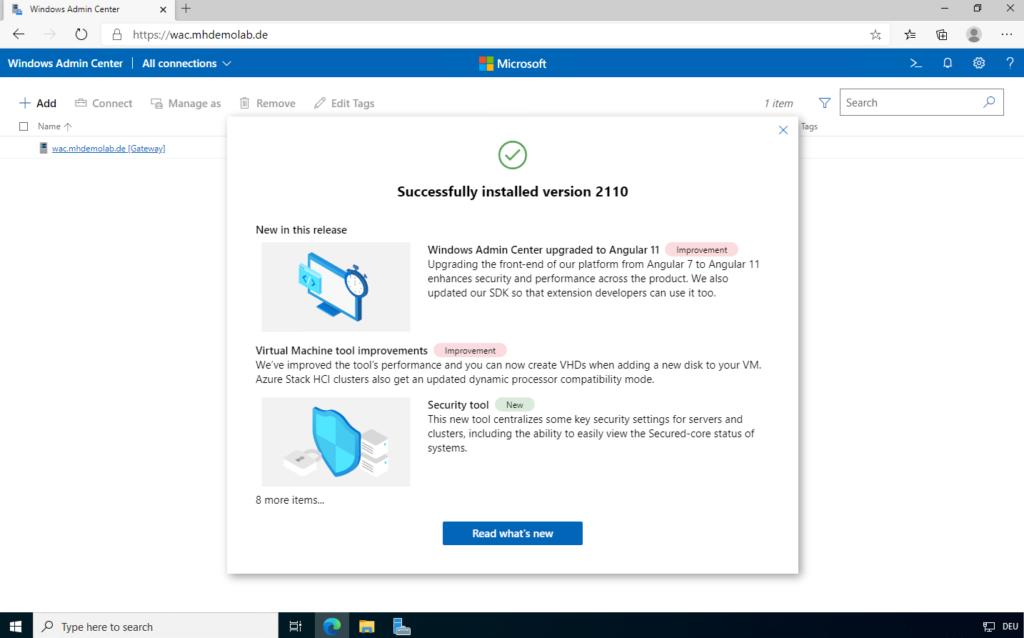Click the filter icon beside the search box
Viewport: 1024px width, 638px height.
824,102
